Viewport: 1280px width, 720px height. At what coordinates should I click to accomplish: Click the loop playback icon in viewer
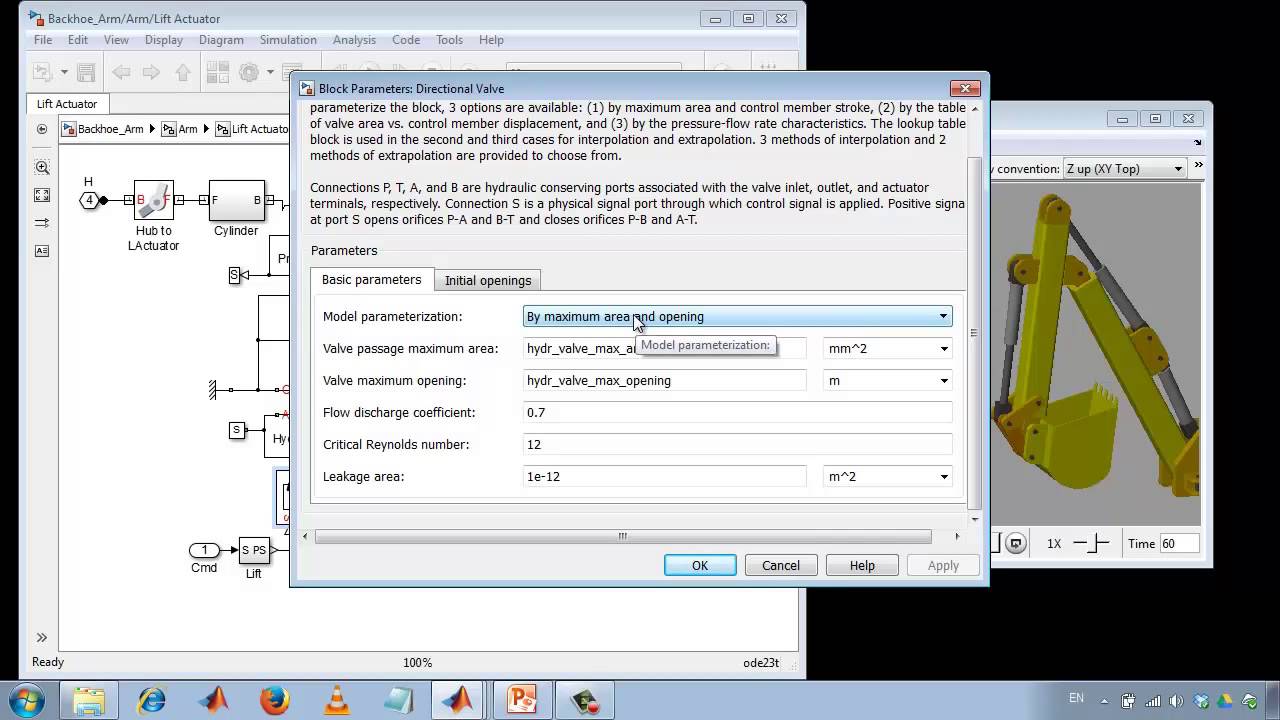click(x=1016, y=543)
